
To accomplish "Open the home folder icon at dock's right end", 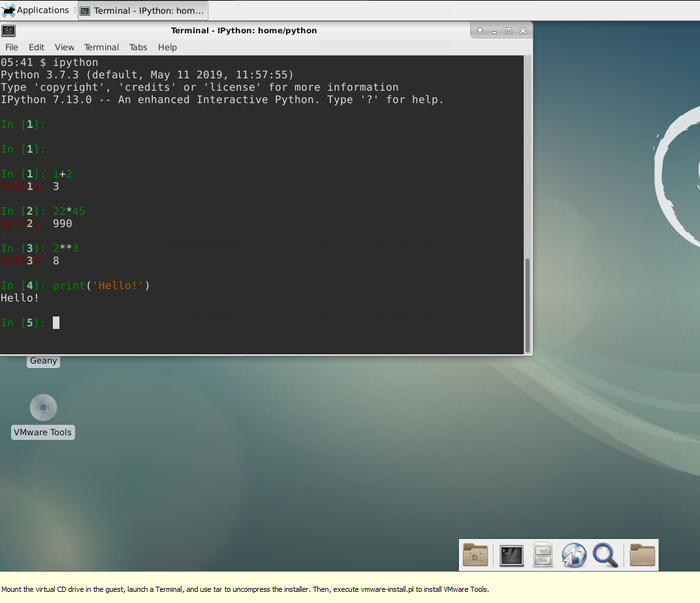I will (642, 555).
